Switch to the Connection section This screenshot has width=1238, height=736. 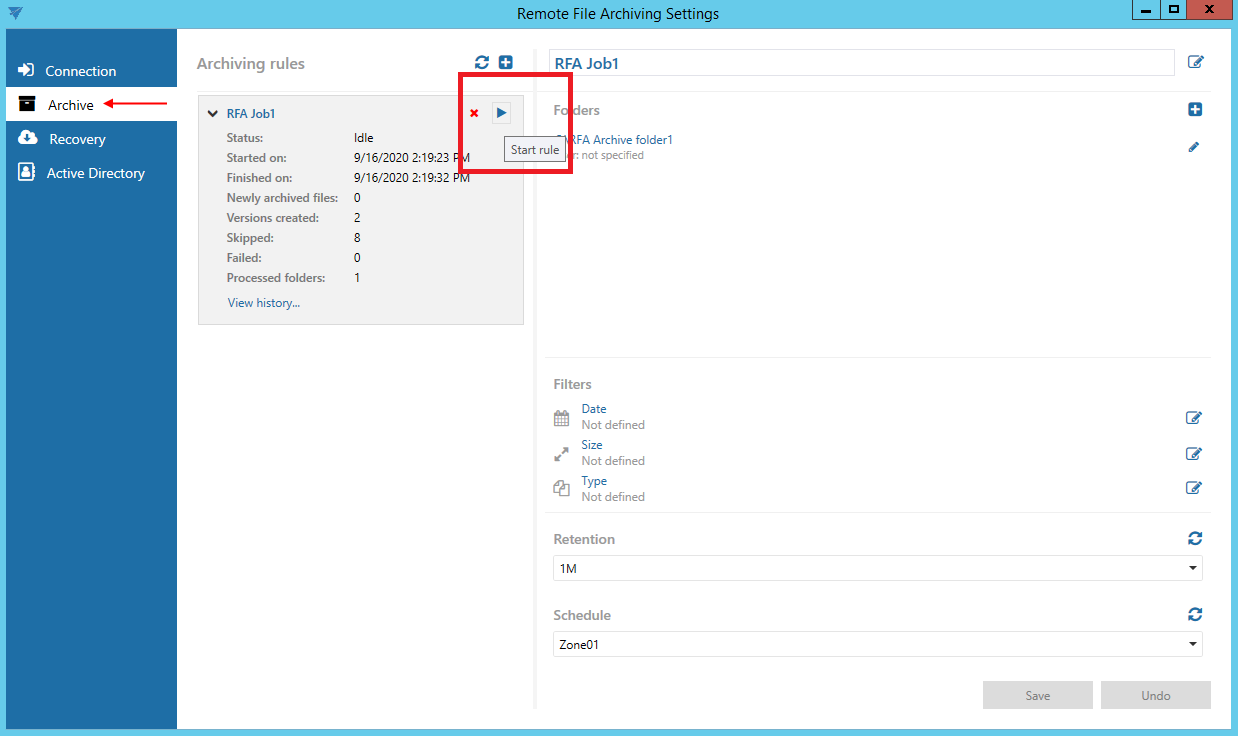[x=80, y=71]
